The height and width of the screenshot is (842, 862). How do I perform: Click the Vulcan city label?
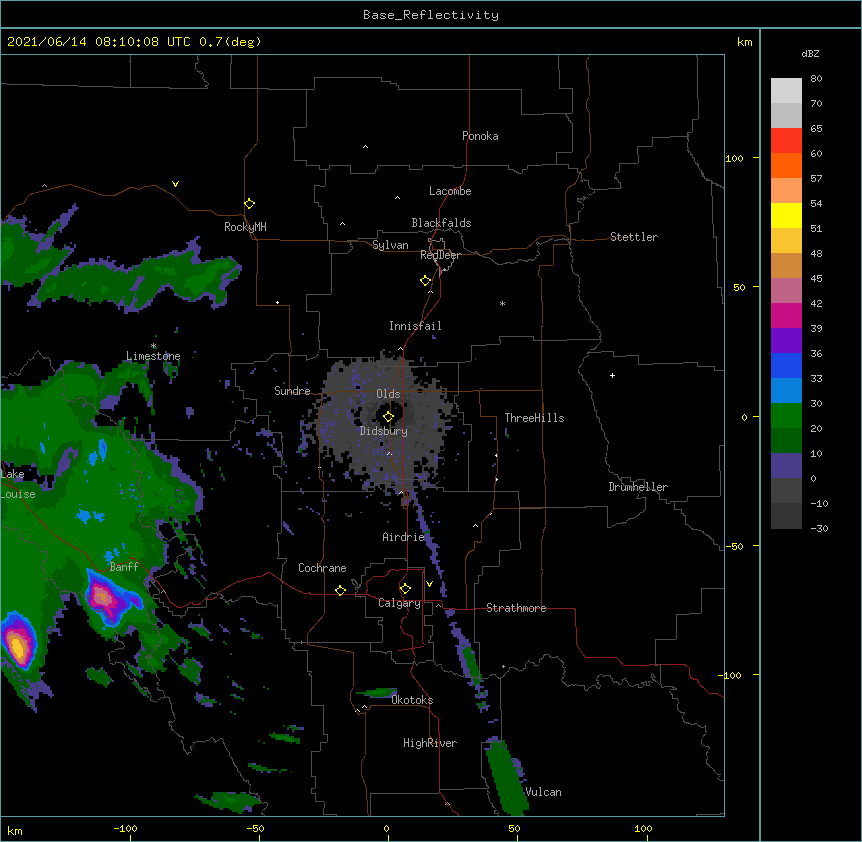tap(543, 792)
